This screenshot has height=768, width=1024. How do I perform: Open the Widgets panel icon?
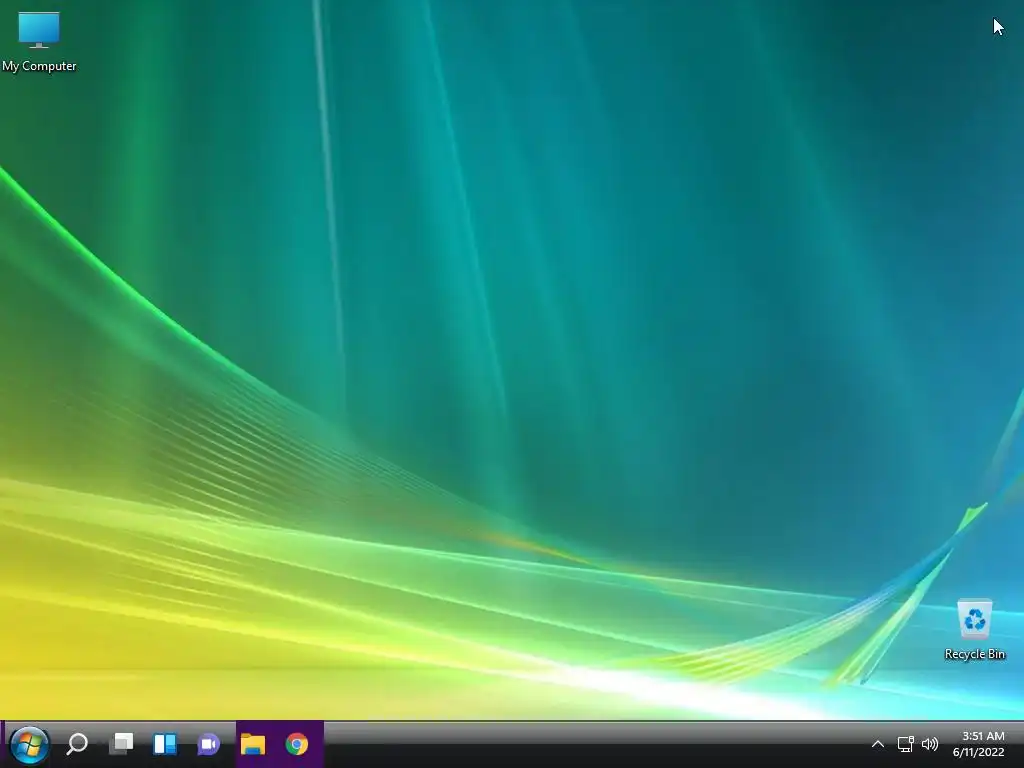(x=165, y=744)
